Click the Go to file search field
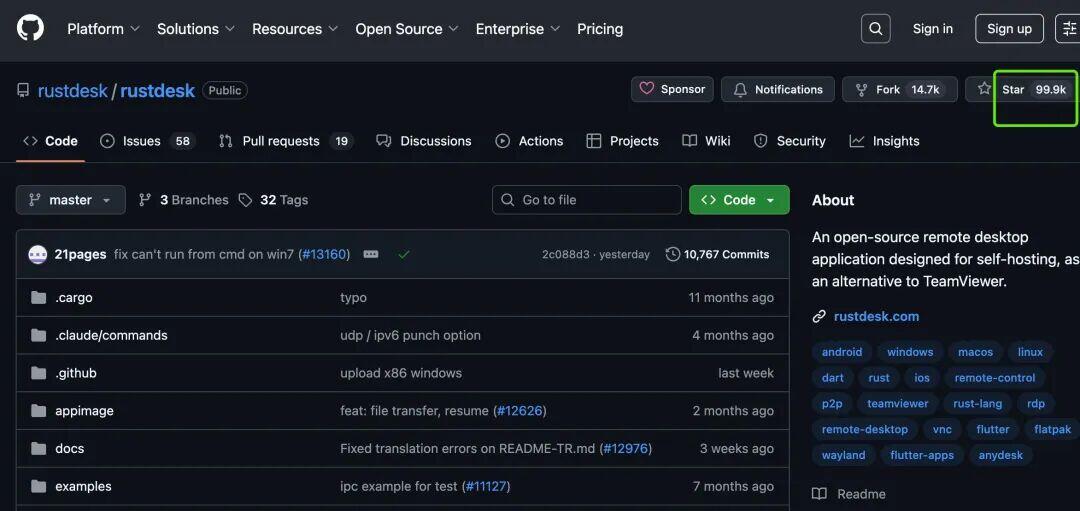1080x511 pixels. (x=587, y=200)
